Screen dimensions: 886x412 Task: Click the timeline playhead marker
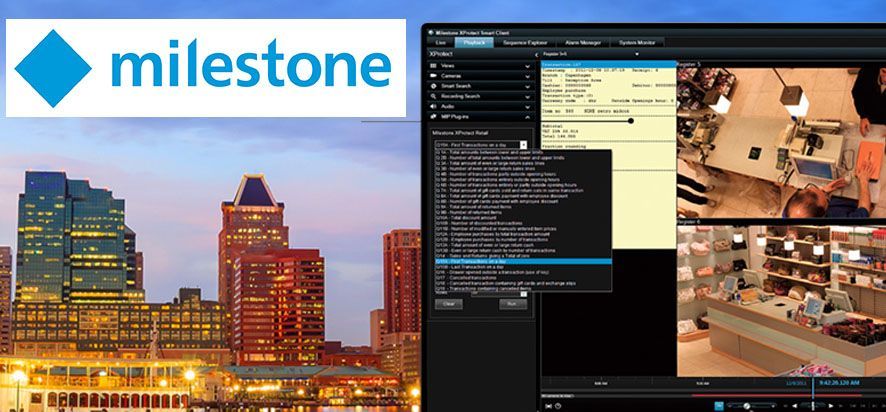point(813,389)
